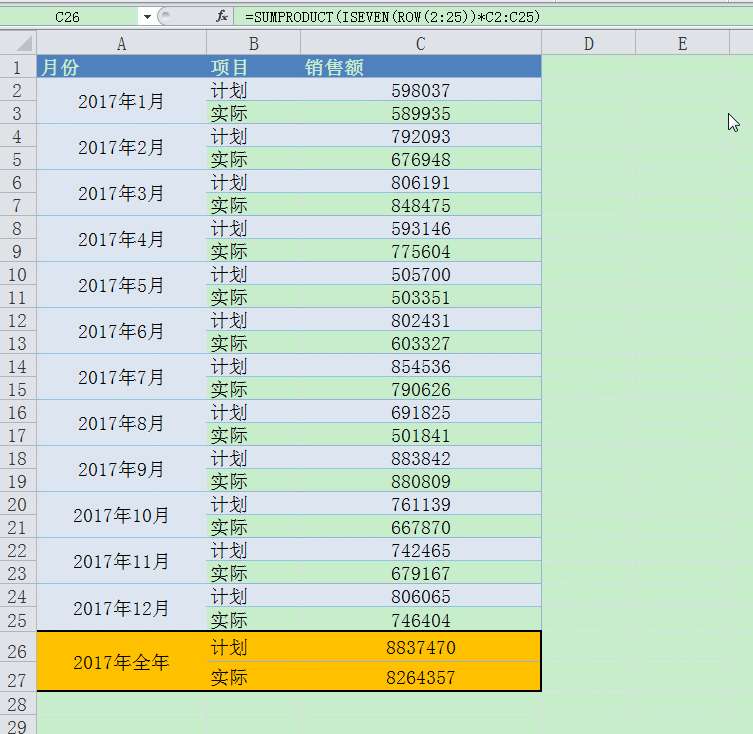Click into the SUMPRODUCT formula bar
The image size is (753, 734).
point(493,17)
